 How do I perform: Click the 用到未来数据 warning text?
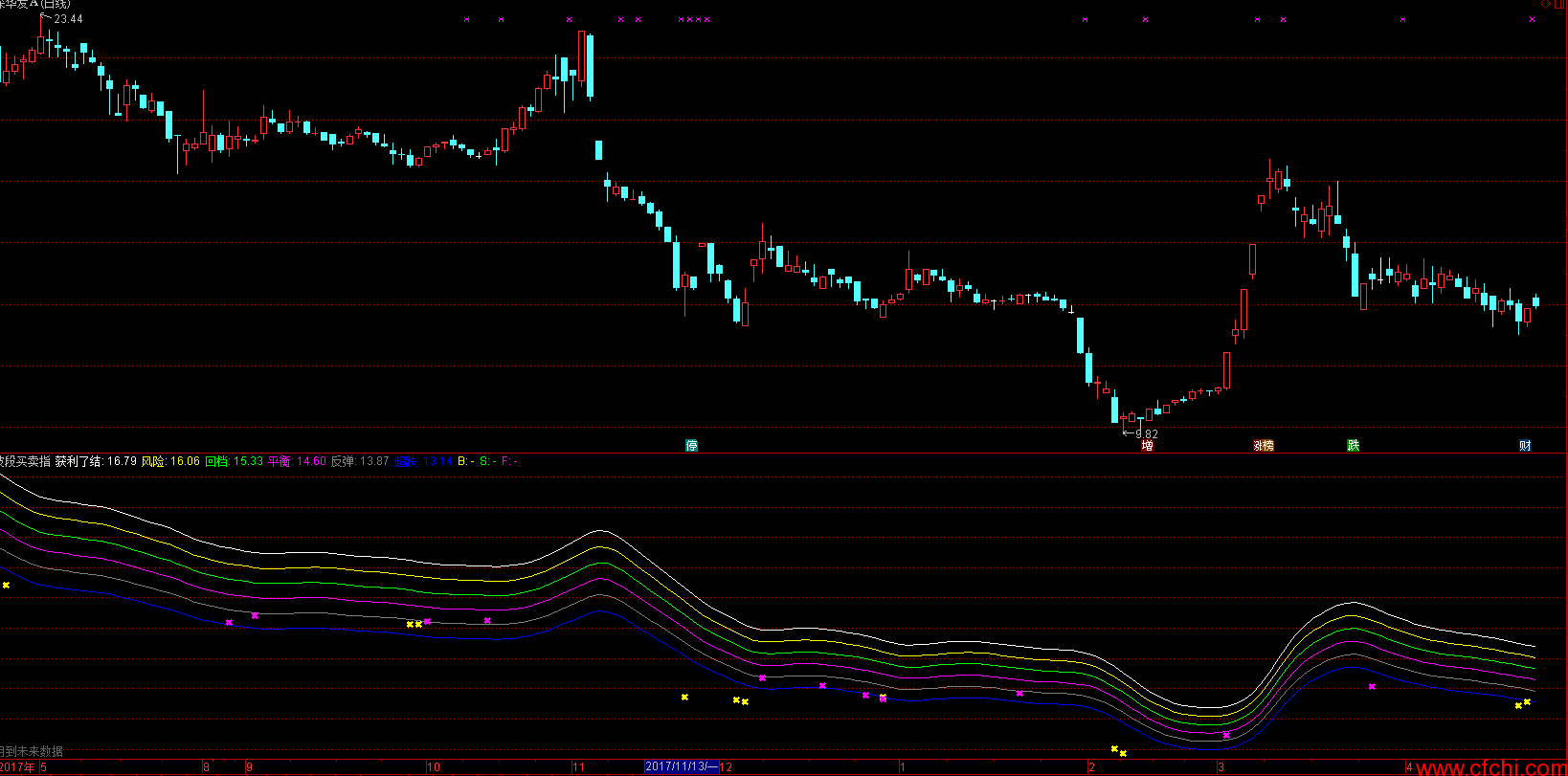tap(32, 752)
